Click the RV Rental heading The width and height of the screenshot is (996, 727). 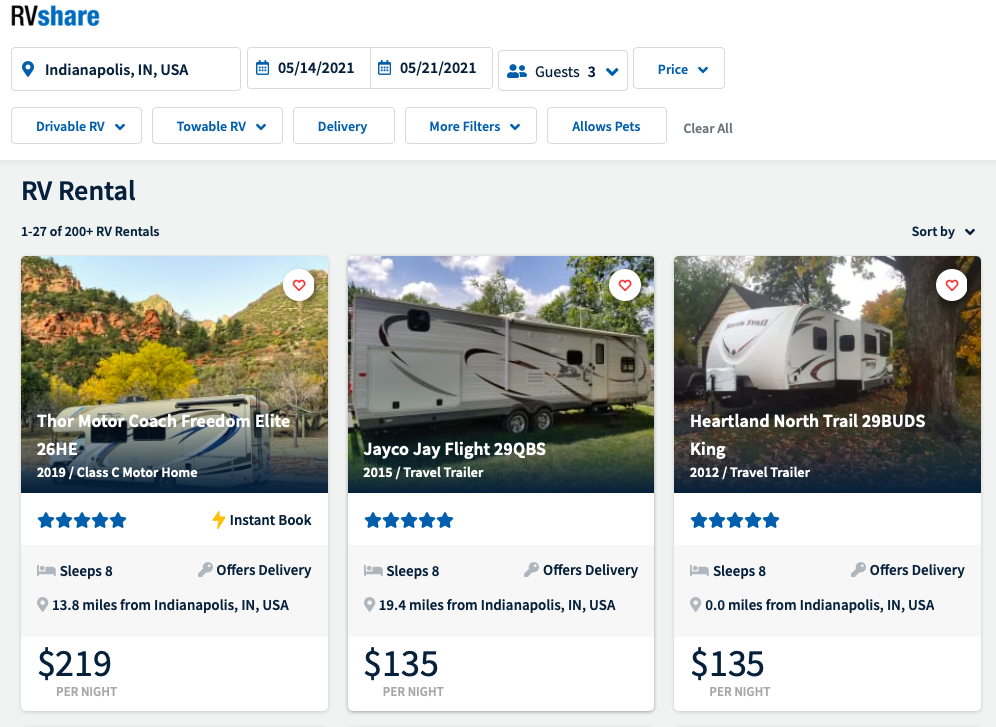click(79, 190)
